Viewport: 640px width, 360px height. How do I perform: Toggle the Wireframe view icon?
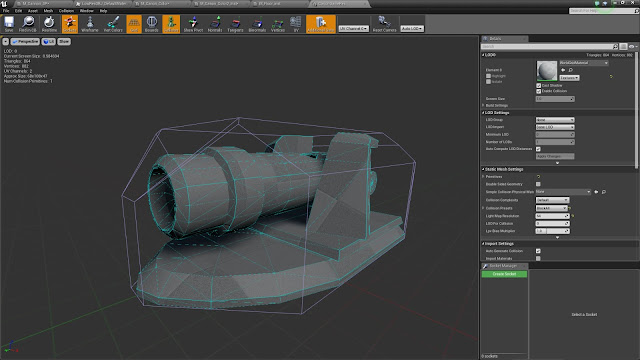(90, 24)
